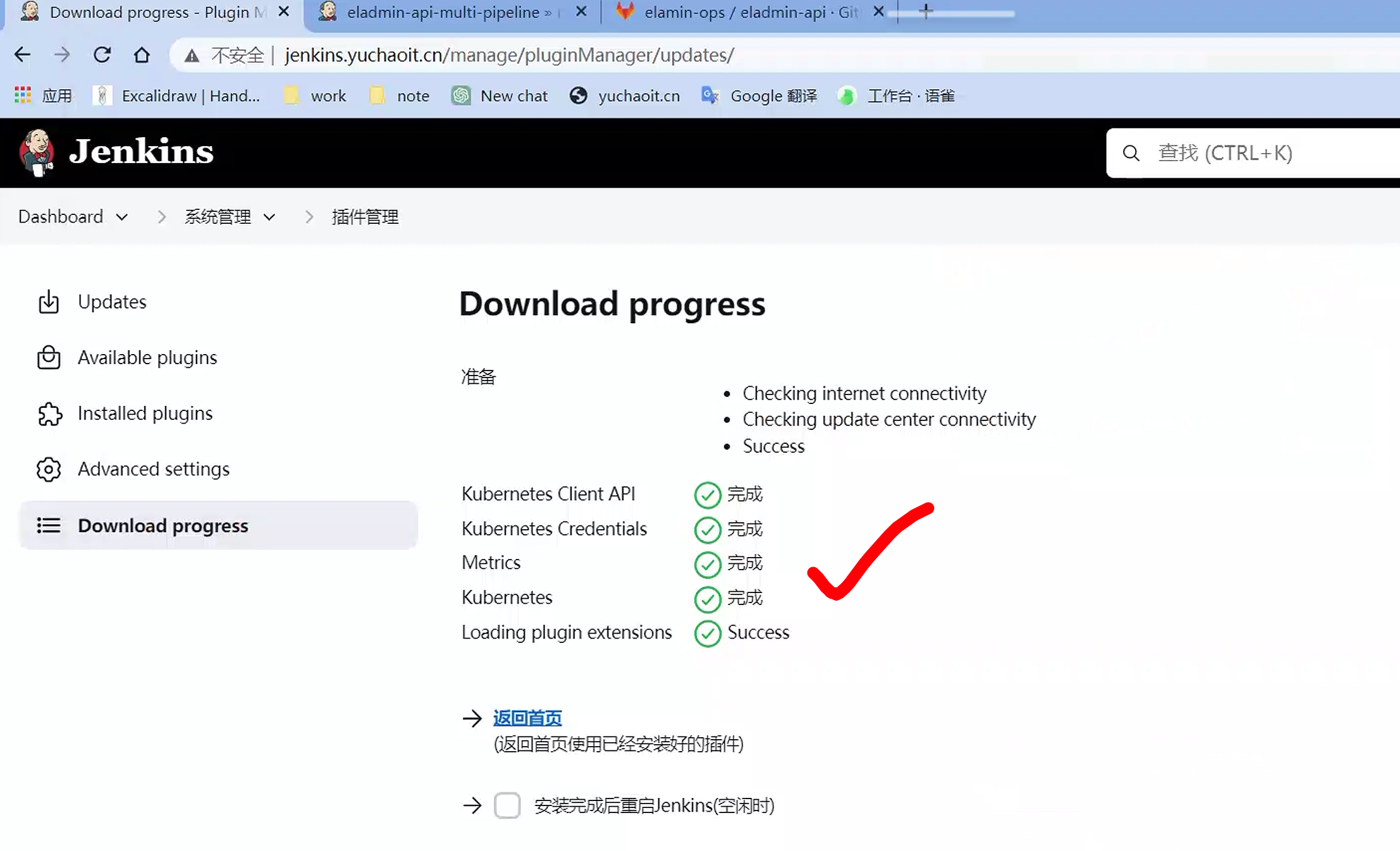Click the Advanced settings gear icon
Image resolution: width=1400 pixels, height=851 pixels.
pyautogui.click(x=49, y=470)
